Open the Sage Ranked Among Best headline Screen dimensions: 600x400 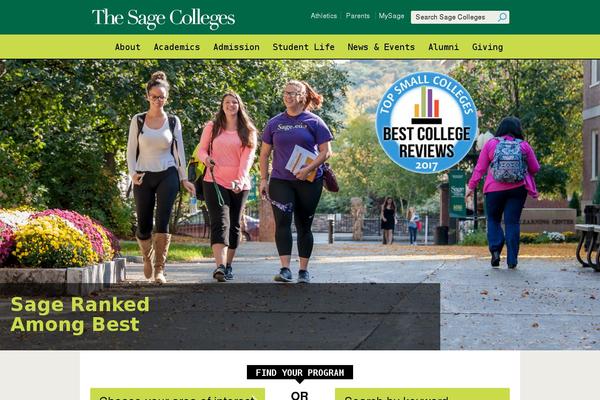[x=80, y=315]
